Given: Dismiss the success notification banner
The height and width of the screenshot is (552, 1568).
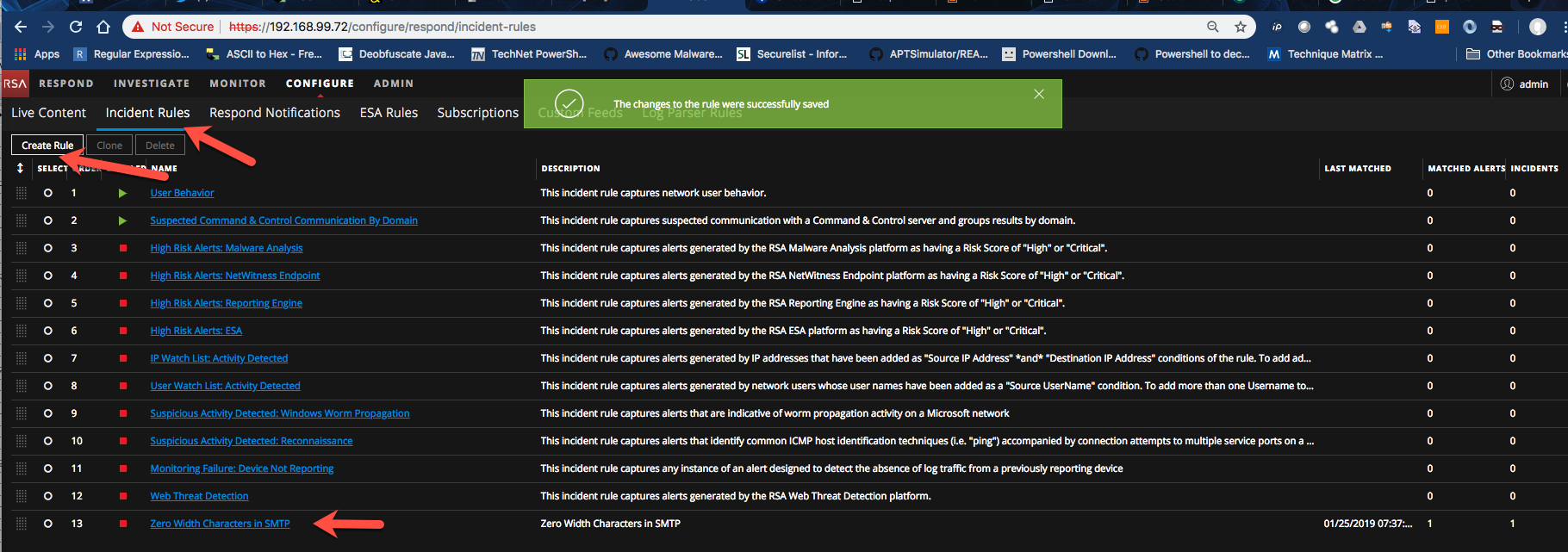Looking at the screenshot, I should [x=1039, y=94].
